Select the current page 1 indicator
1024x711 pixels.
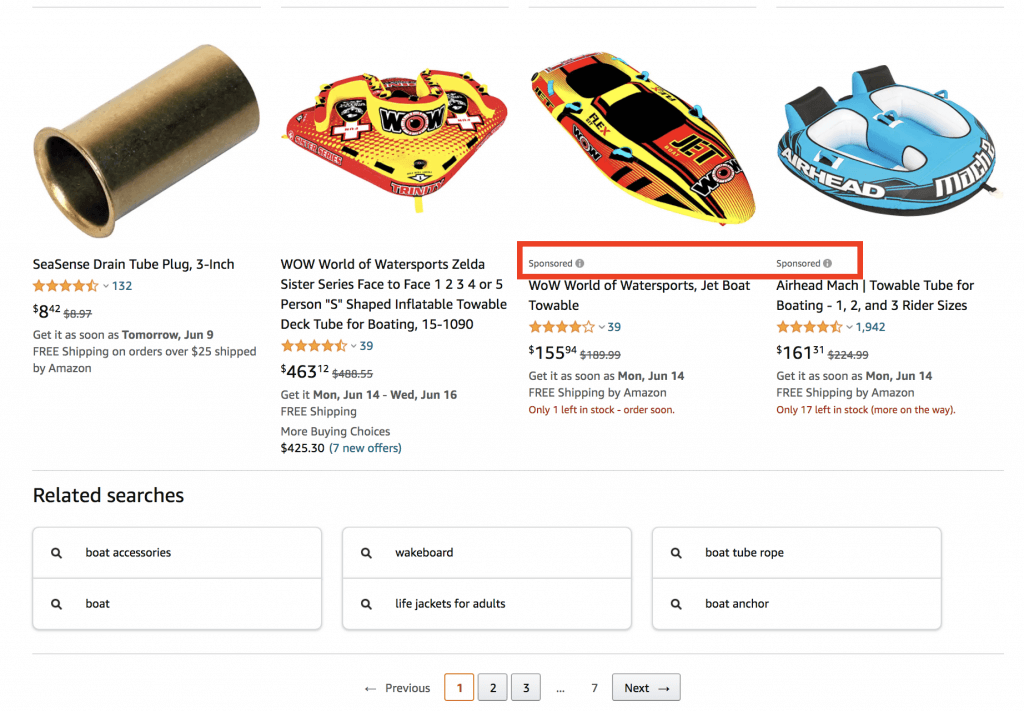pyautogui.click(x=459, y=687)
